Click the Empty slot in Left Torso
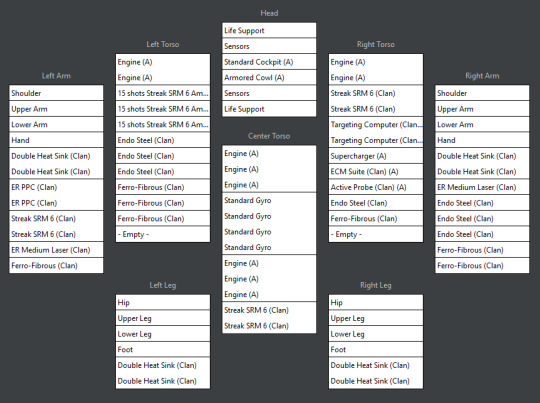Viewport: 540px width, 403px height. 163,234
